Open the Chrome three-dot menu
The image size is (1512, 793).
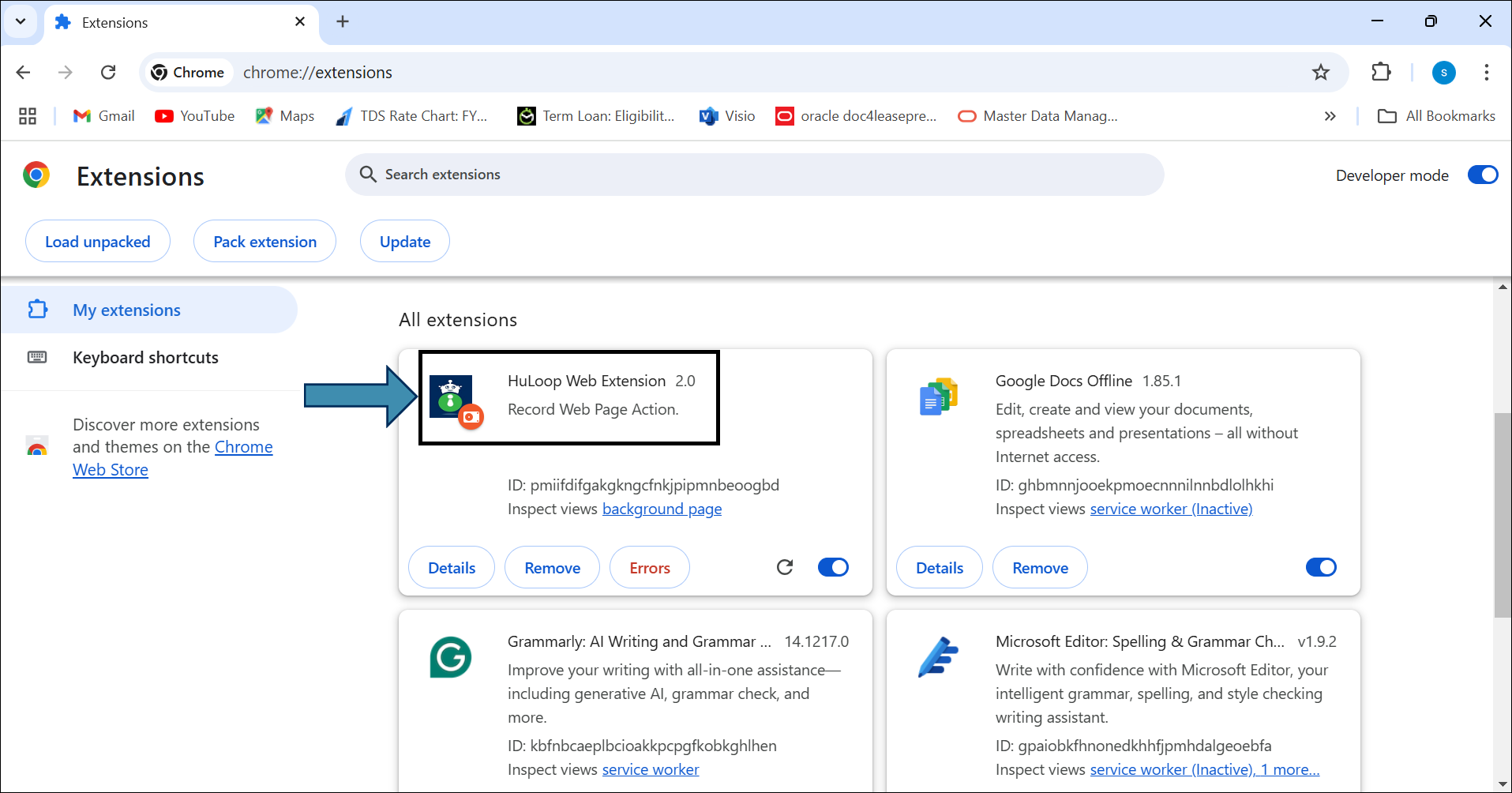1486,73
